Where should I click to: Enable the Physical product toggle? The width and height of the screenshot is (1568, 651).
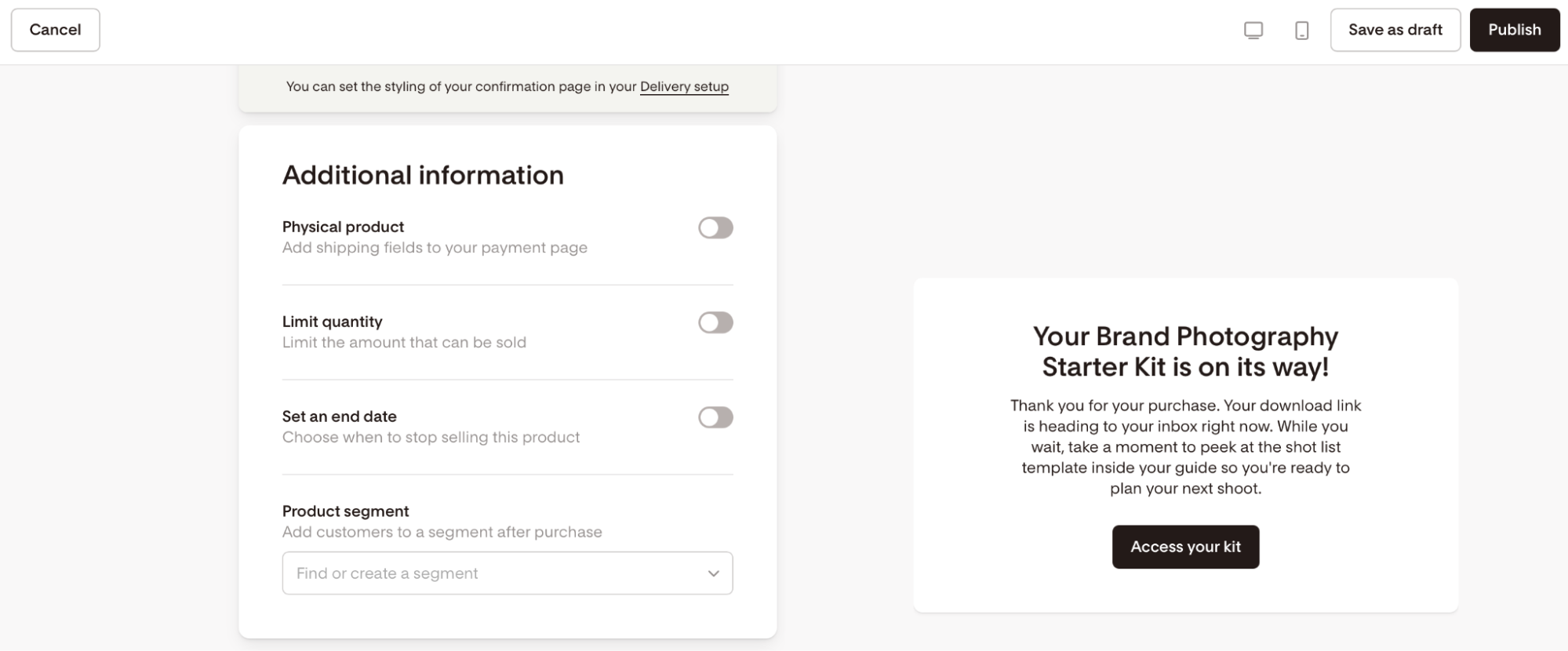(x=715, y=228)
